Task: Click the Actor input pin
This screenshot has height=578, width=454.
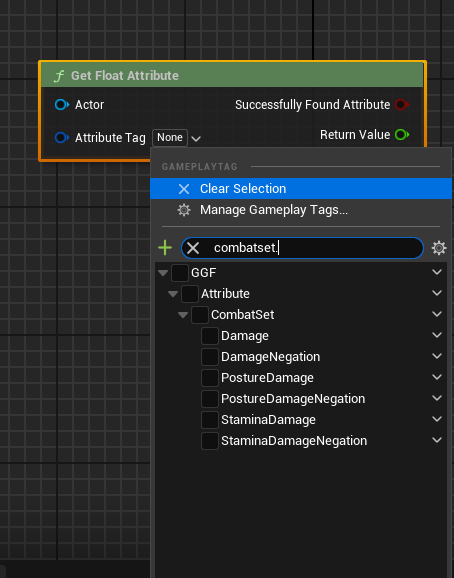Action: click(62, 105)
